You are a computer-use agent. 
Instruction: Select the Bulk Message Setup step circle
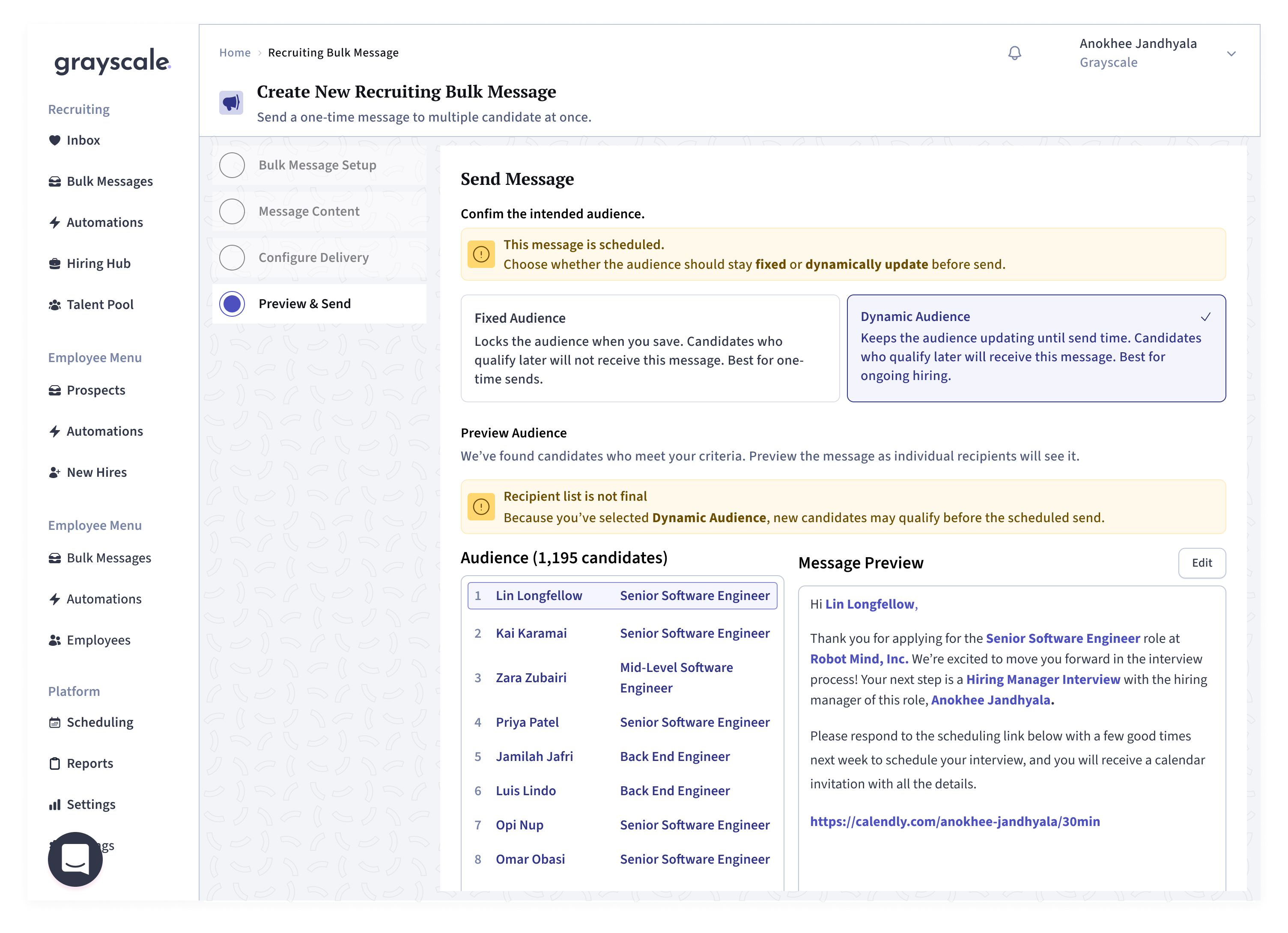(232, 165)
